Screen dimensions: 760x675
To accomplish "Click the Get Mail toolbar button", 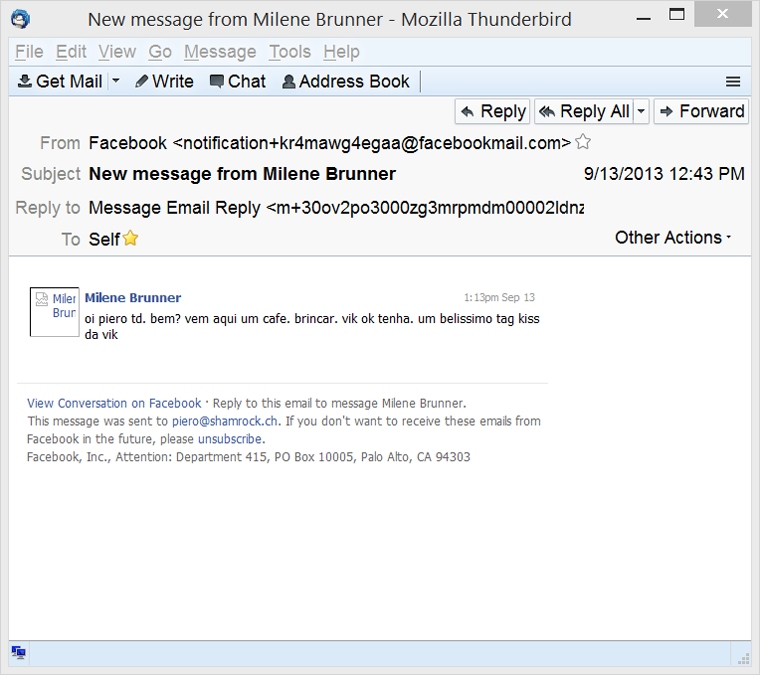I will click(x=61, y=82).
